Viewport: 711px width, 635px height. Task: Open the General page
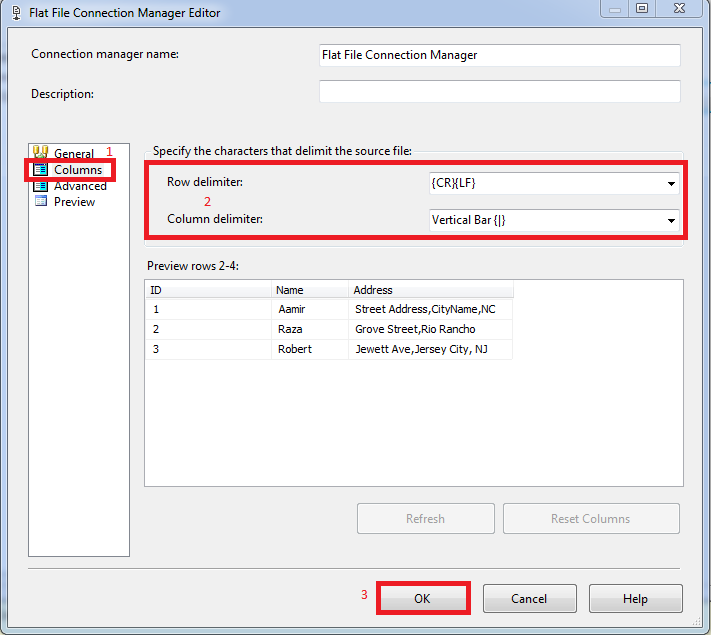click(73, 153)
